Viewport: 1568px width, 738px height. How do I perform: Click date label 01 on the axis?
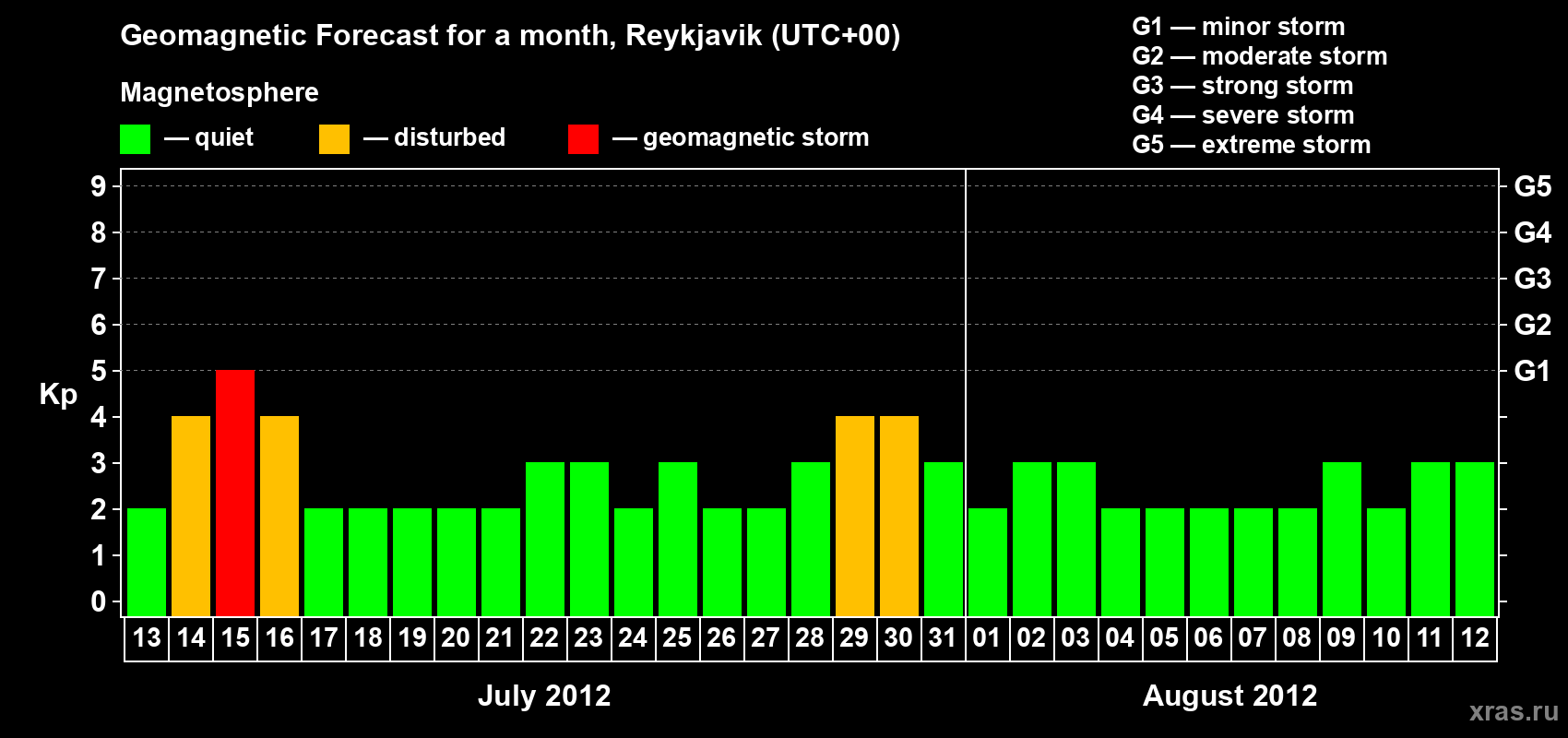(x=988, y=637)
